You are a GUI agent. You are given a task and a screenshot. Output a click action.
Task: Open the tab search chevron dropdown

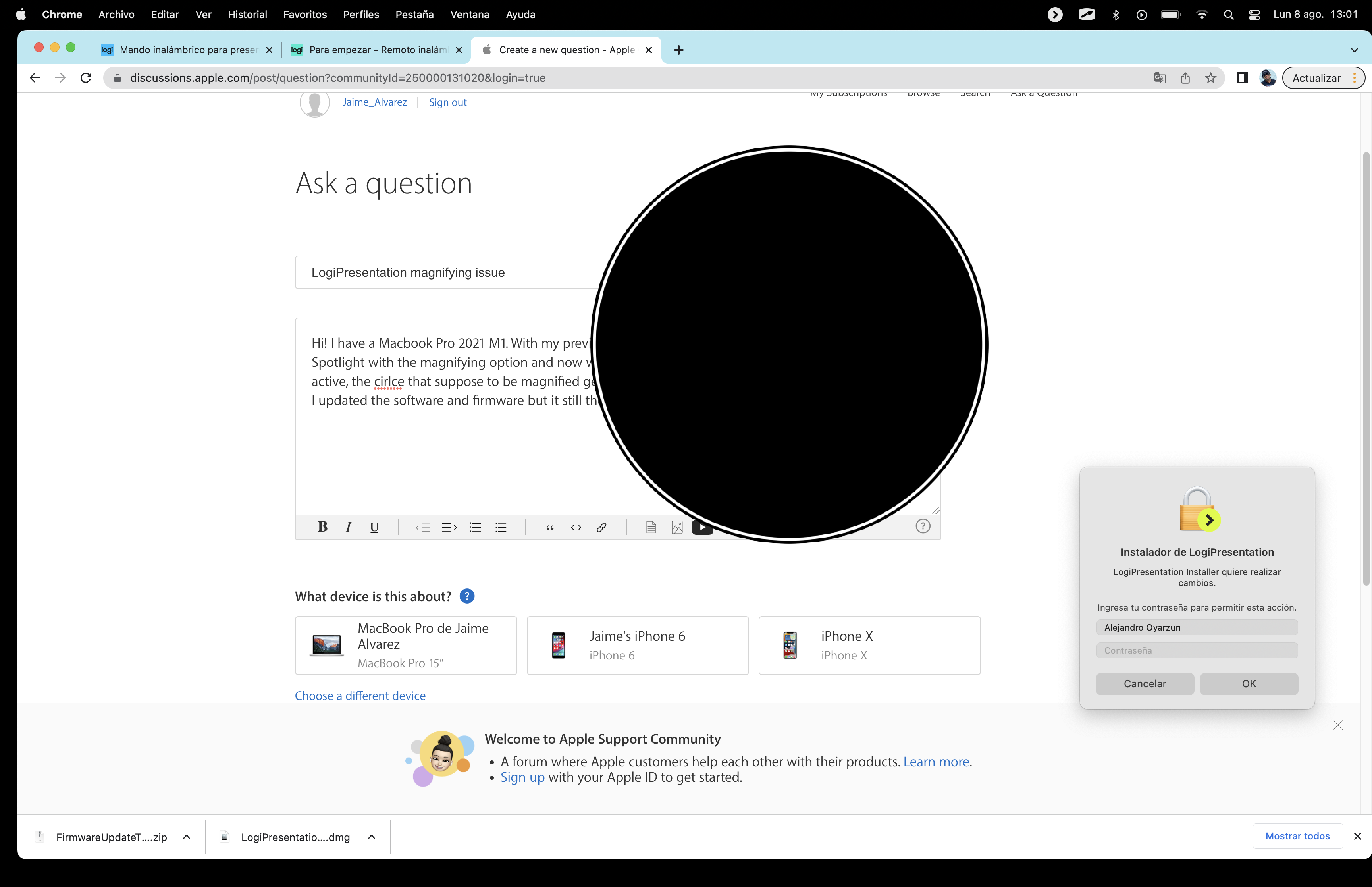(x=1354, y=50)
